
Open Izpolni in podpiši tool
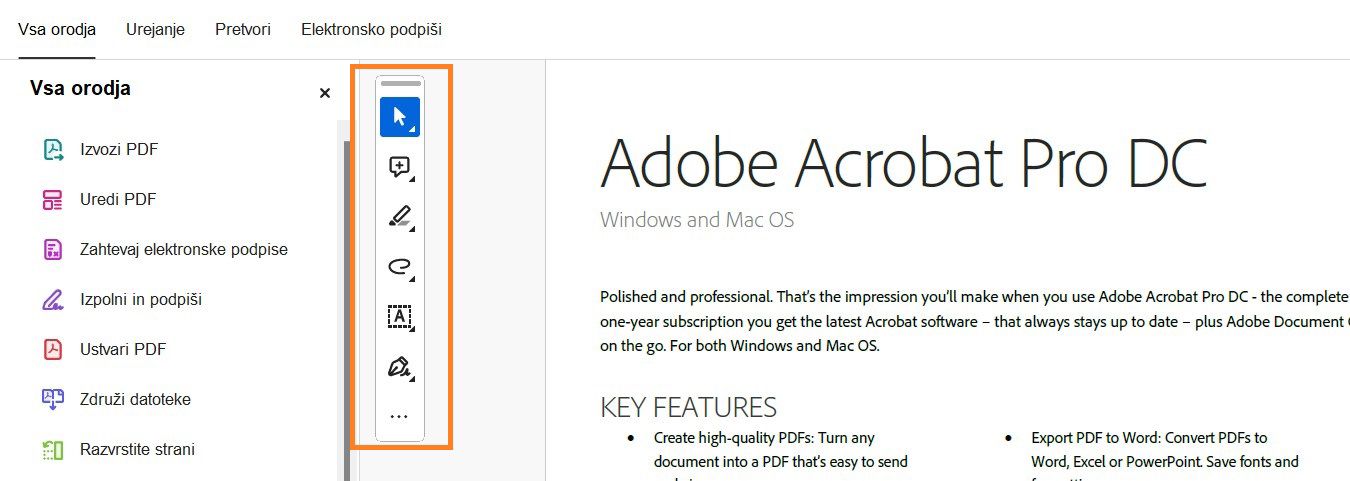click(x=141, y=300)
